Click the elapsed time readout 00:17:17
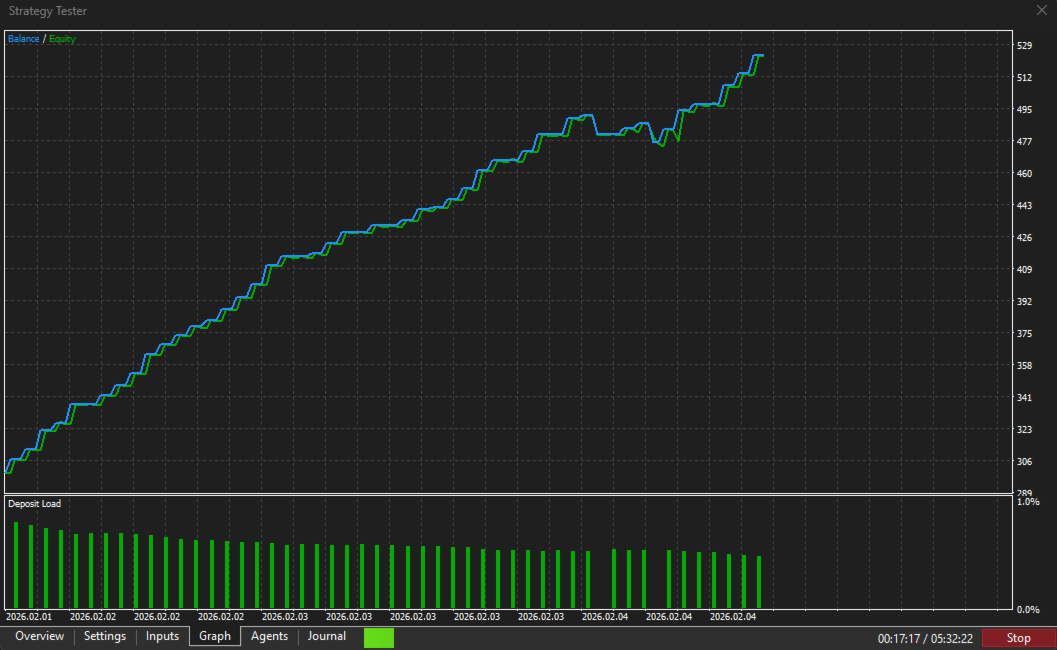This screenshot has width=1057, height=650. [899, 639]
